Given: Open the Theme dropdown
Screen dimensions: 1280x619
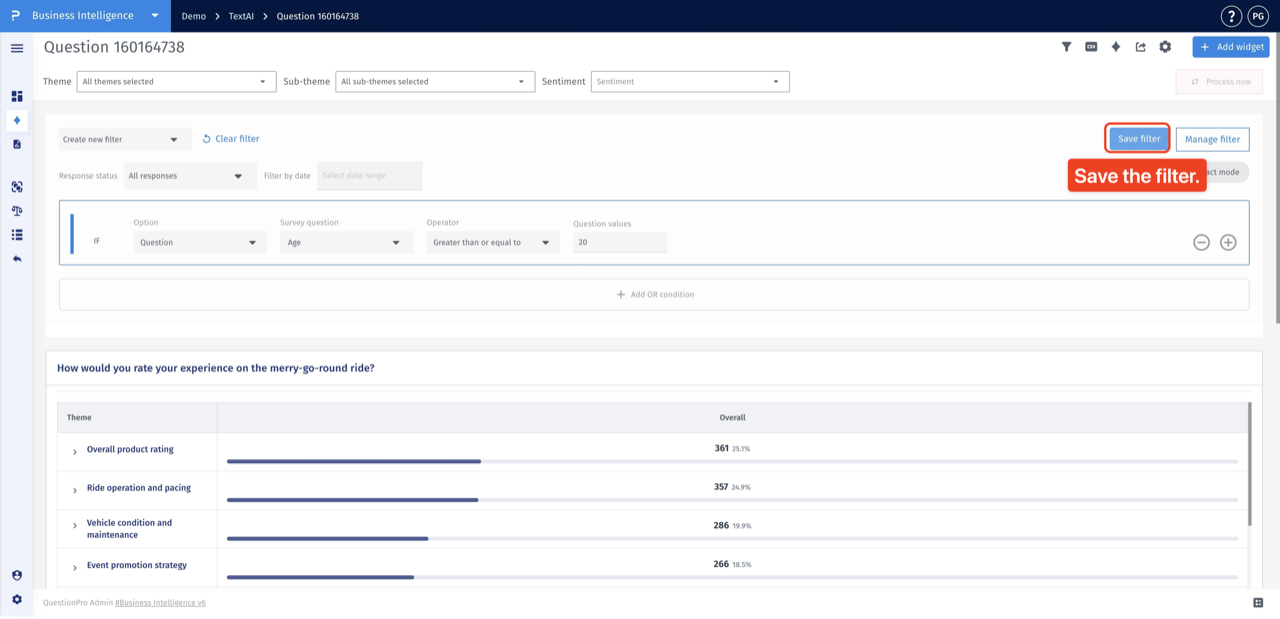Looking at the screenshot, I should point(176,82).
